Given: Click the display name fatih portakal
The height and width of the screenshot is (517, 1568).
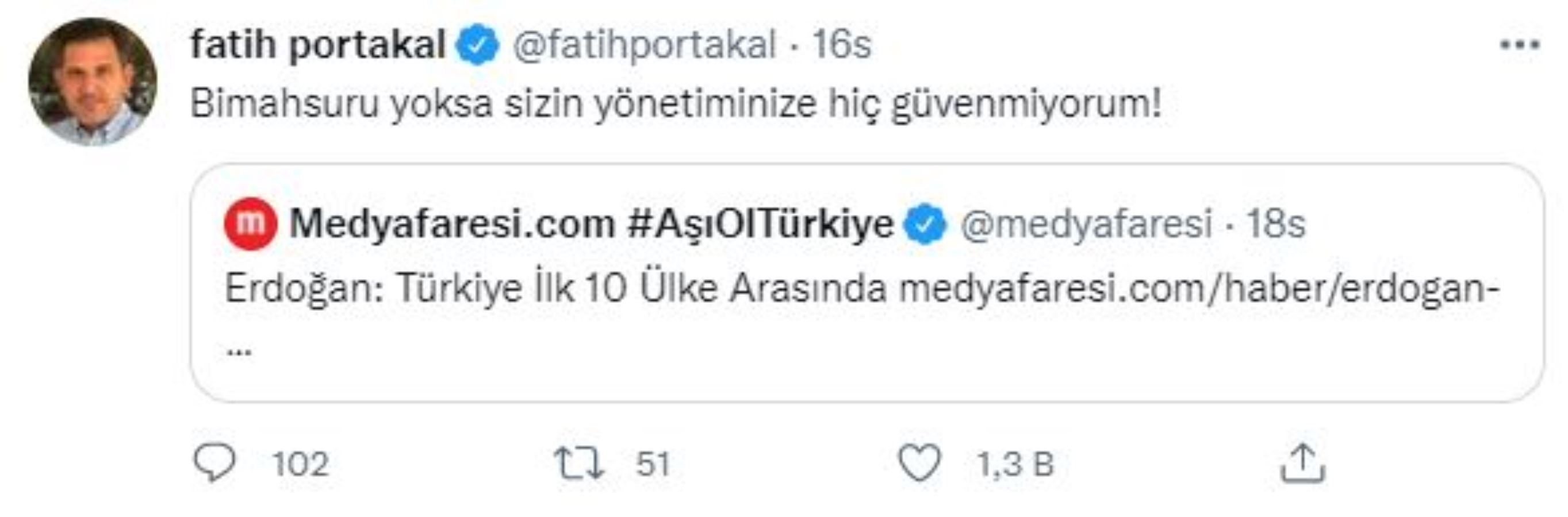Looking at the screenshot, I should (x=318, y=45).
